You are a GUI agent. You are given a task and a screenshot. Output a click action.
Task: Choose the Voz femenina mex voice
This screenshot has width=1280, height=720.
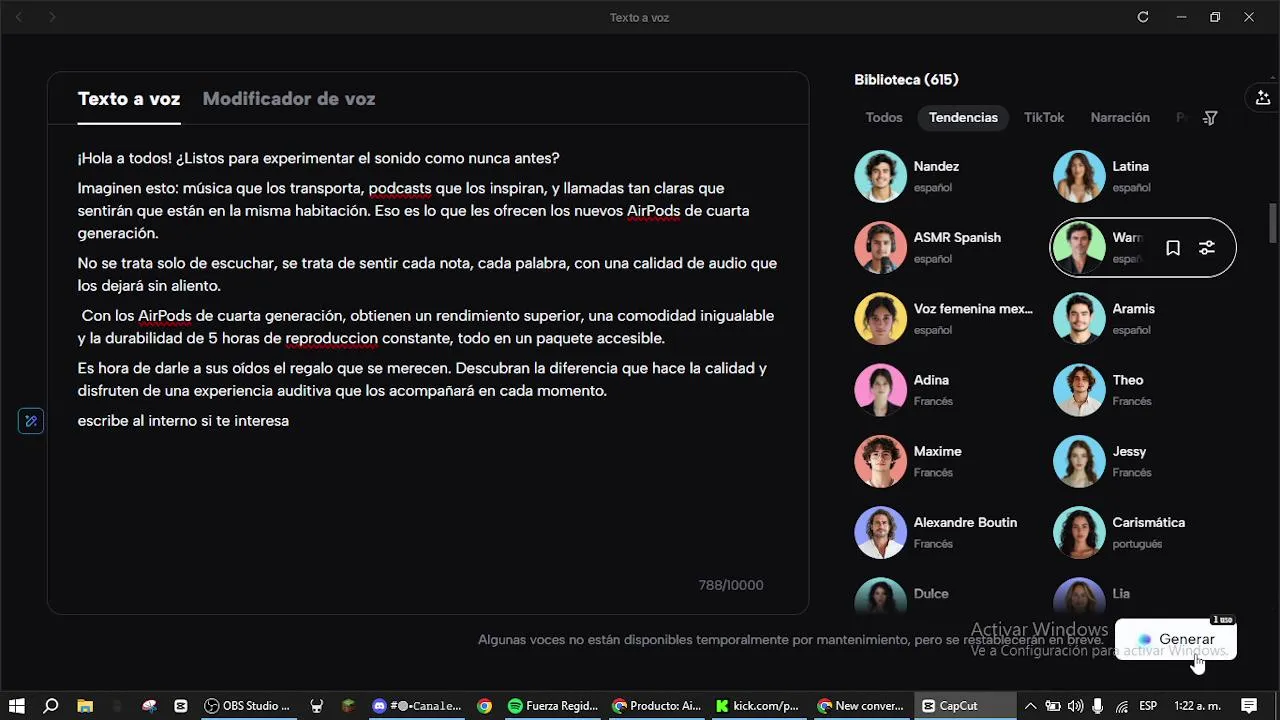945,318
